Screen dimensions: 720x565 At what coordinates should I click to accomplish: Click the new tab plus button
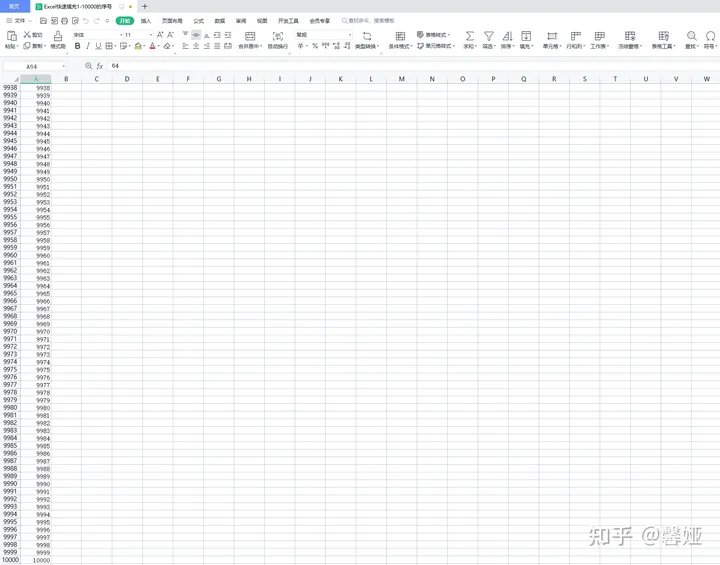[145, 6]
